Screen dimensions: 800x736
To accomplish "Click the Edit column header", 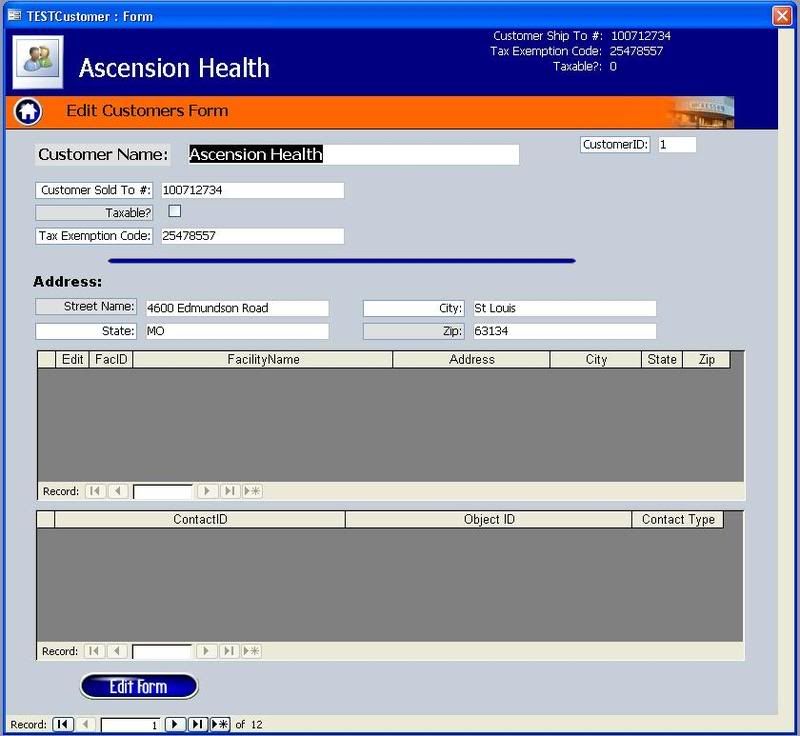I will point(72,359).
